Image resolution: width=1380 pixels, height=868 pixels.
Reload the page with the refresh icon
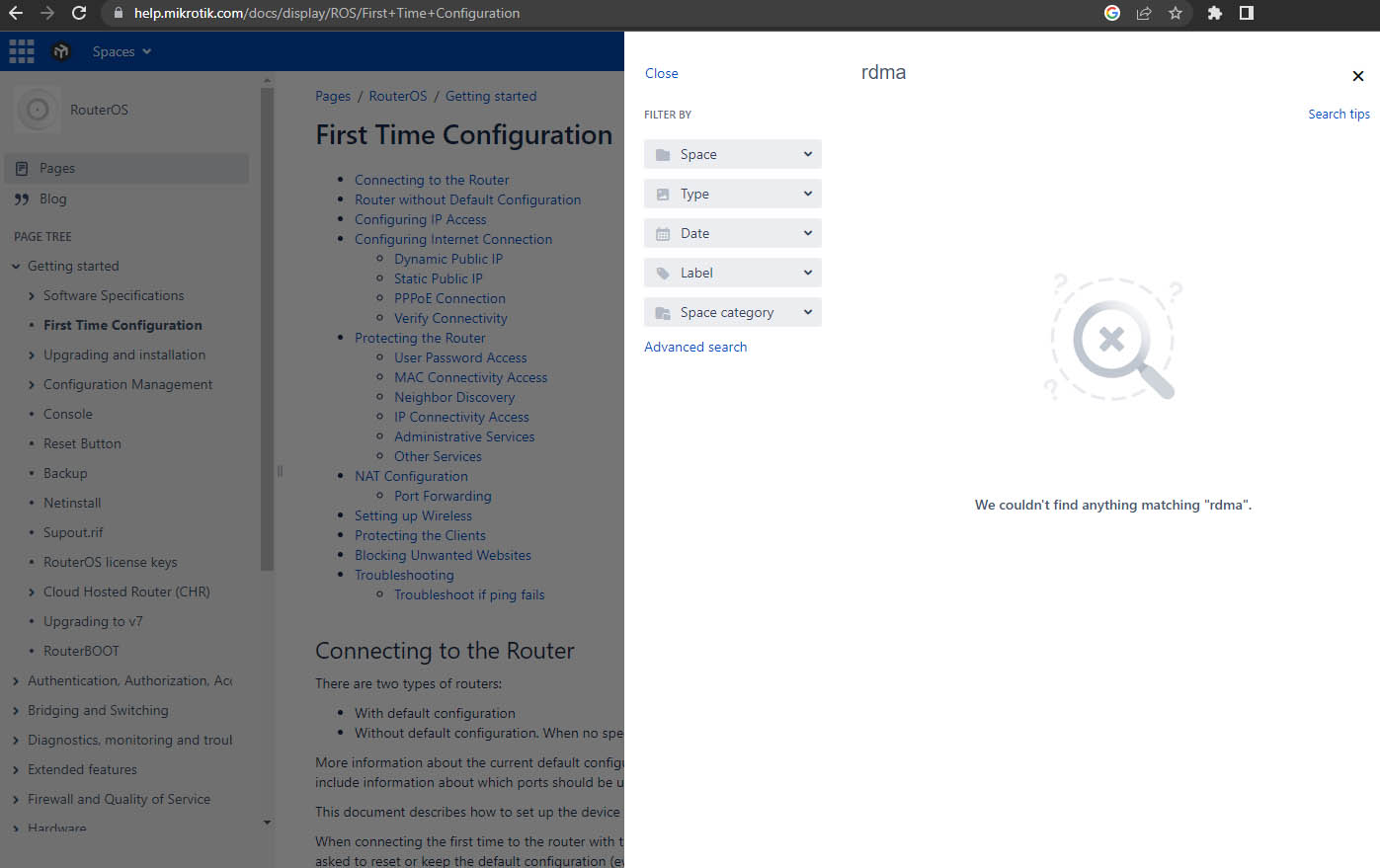tap(80, 13)
